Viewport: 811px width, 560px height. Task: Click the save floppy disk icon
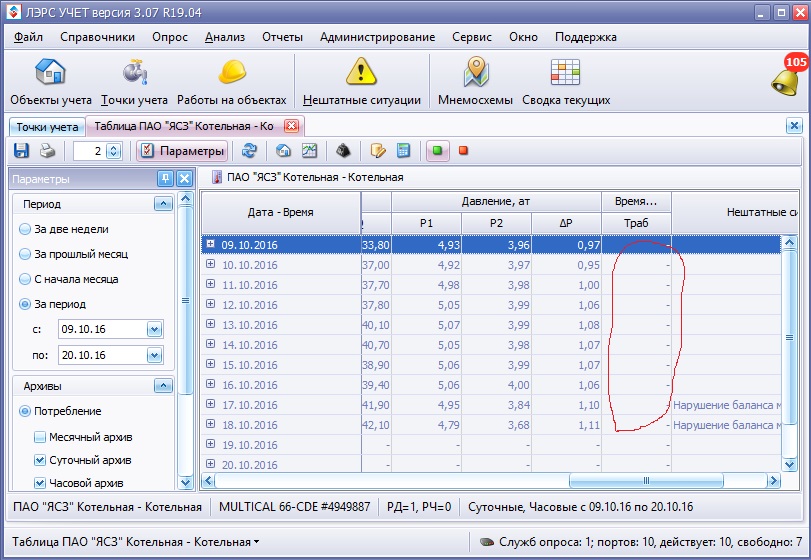(x=21, y=151)
